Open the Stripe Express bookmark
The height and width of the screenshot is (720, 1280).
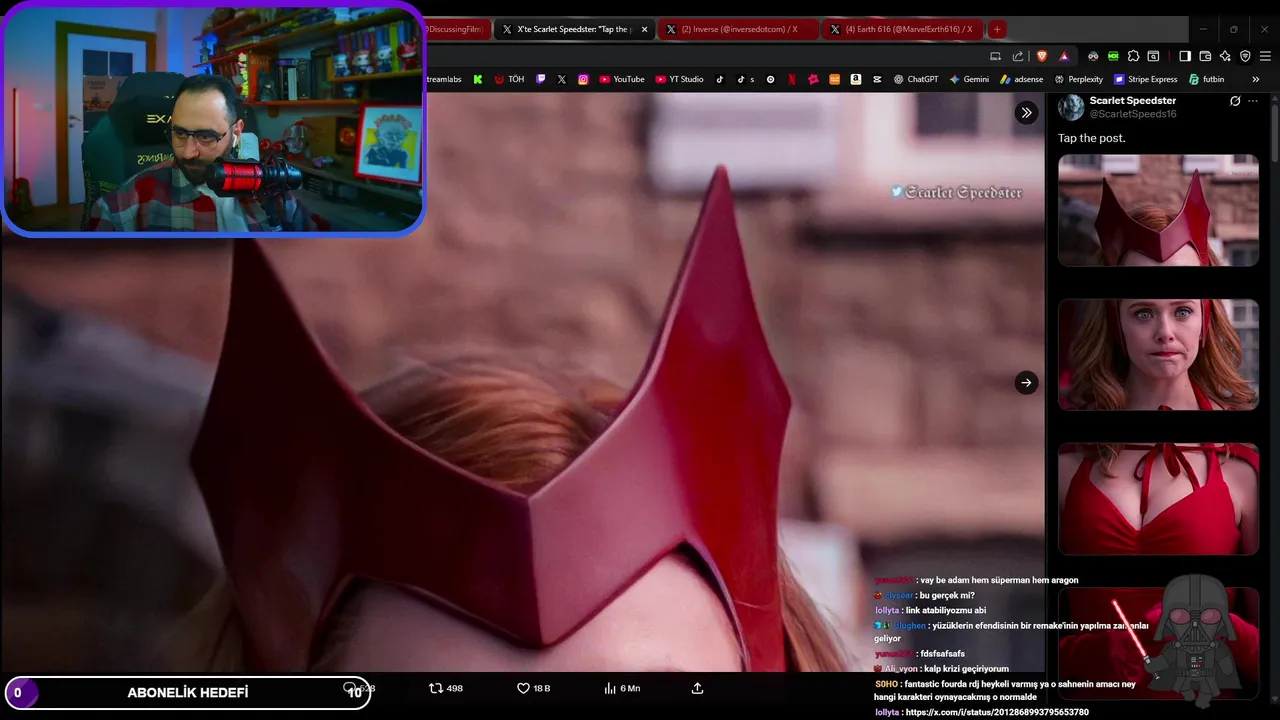[1146, 79]
